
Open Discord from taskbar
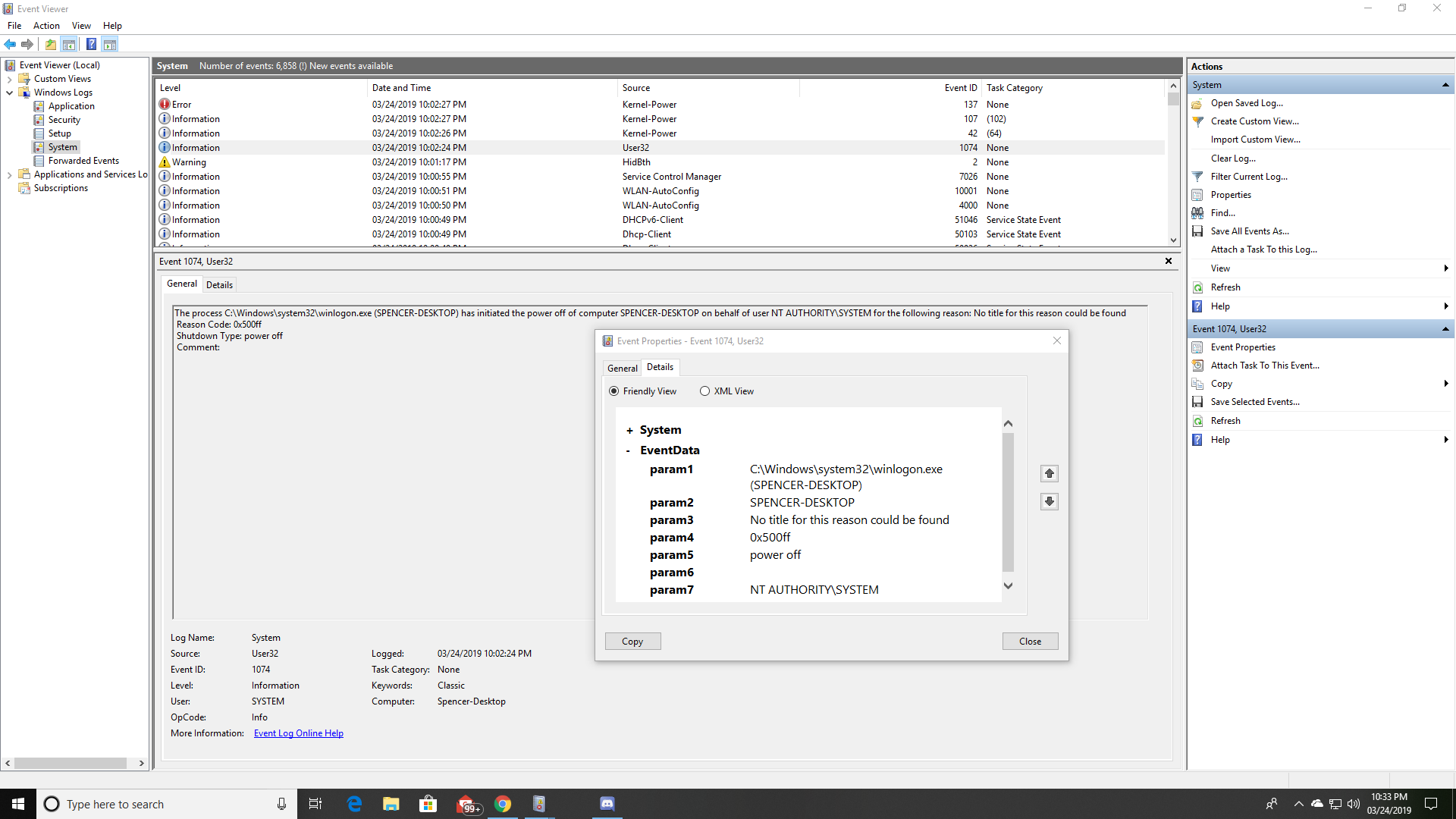click(607, 804)
